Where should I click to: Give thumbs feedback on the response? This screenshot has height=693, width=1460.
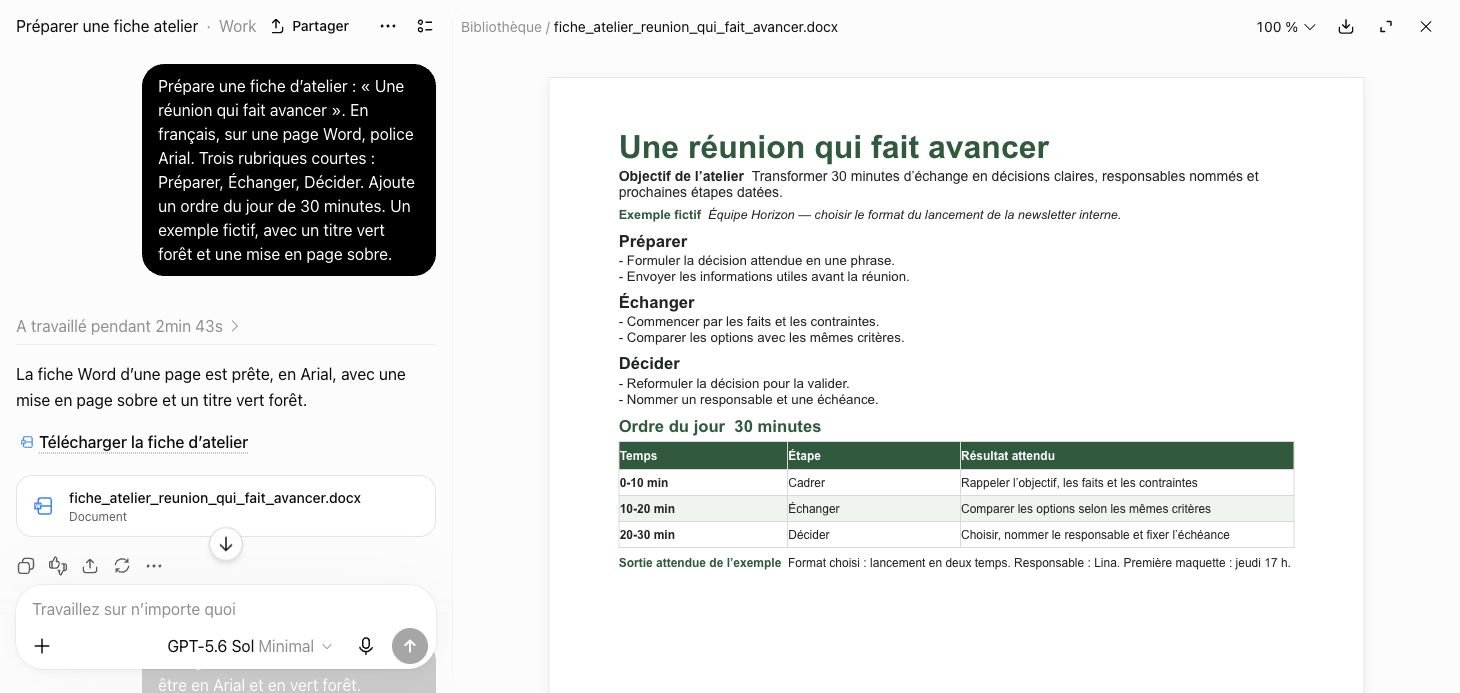coord(58,566)
